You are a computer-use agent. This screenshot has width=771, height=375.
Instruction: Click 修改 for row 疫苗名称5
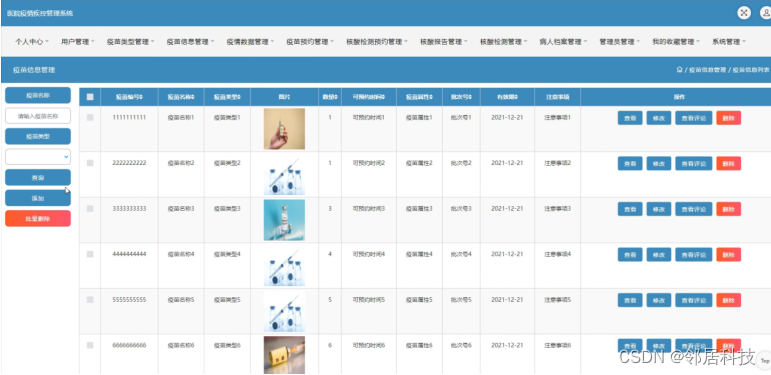pos(659,300)
